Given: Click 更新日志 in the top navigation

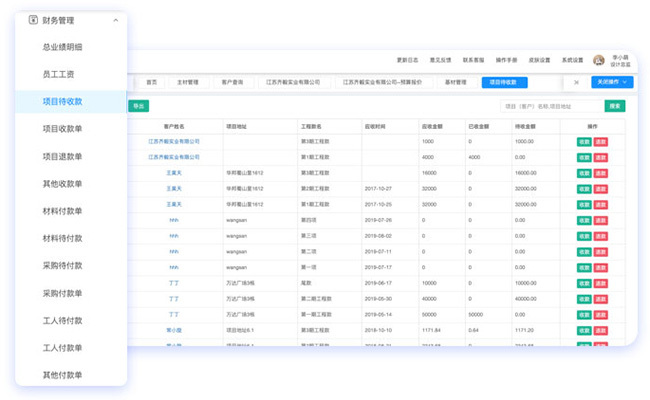Looking at the screenshot, I should pyautogui.click(x=408, y=61).
